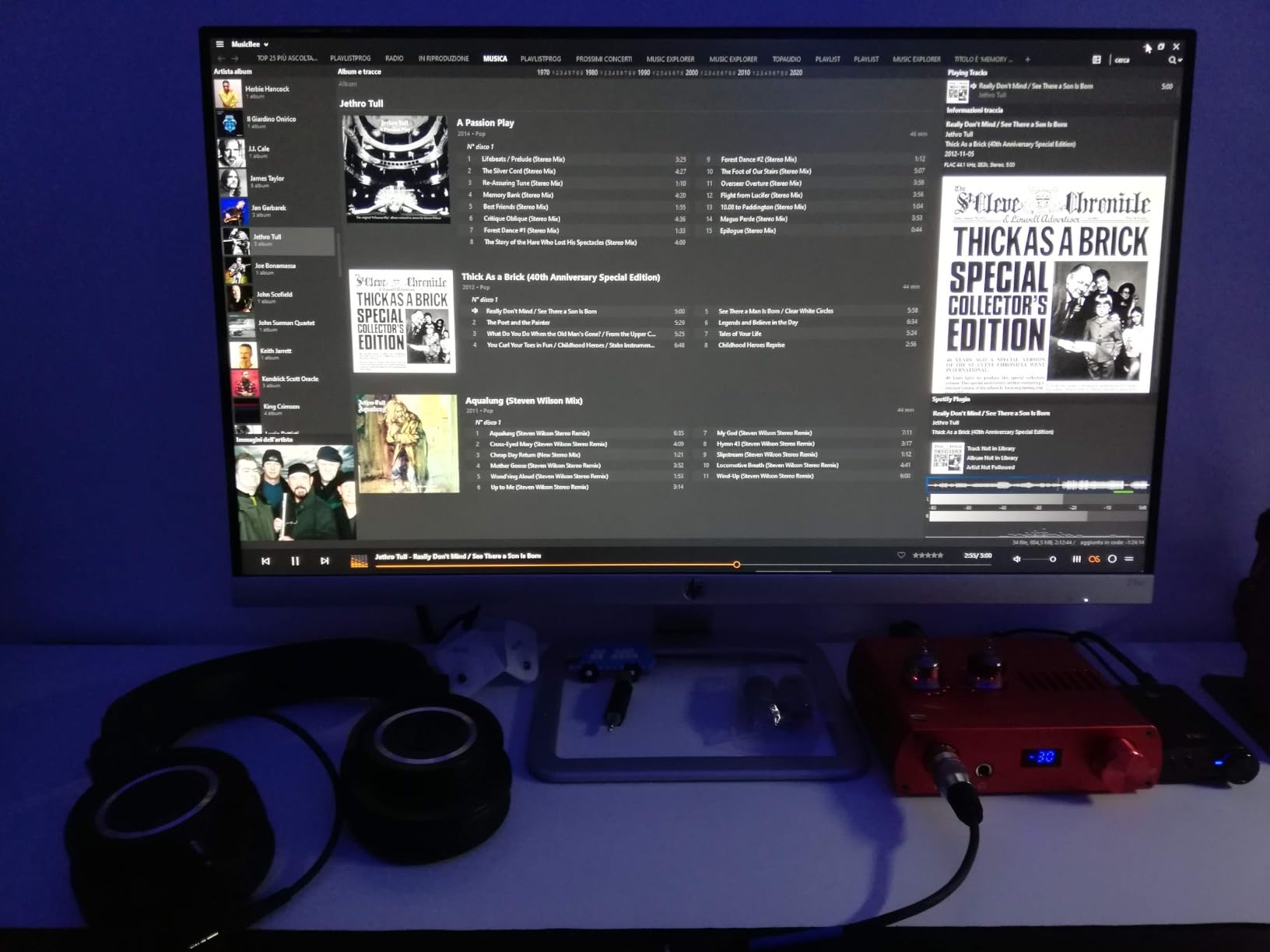Image resolution: width=1270 pixels, height=952 pixels.
Task: Go back with the left arrow
Action: click(221, 58)
